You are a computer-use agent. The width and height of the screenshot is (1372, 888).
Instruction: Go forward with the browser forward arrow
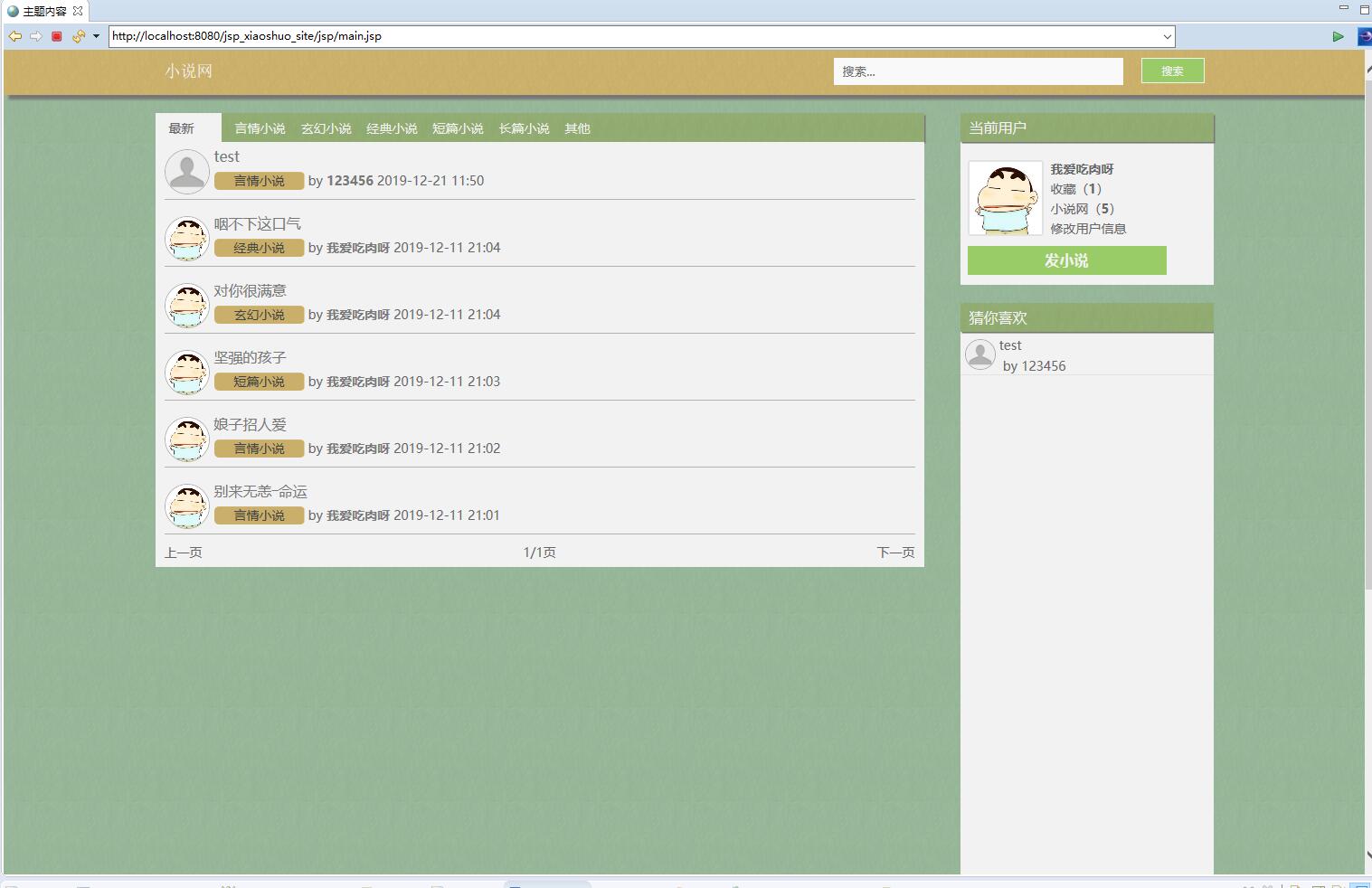tap(36, 36)
